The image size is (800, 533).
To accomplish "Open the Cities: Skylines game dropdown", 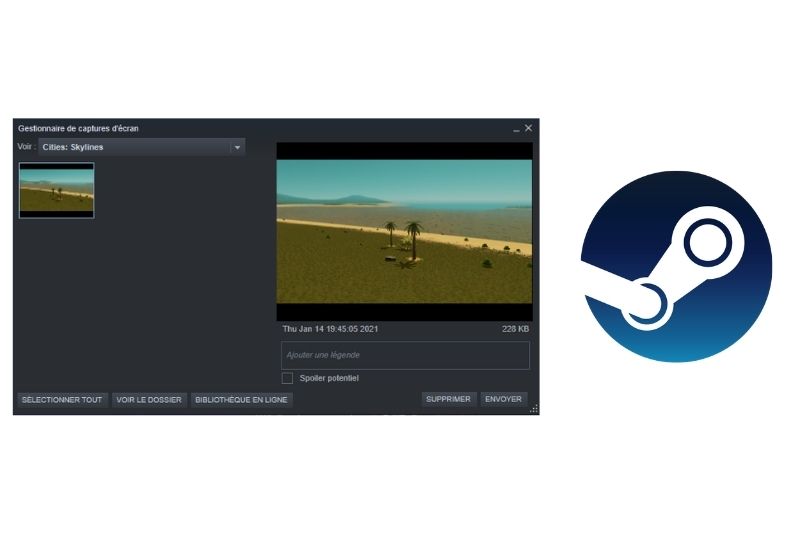I will (x=142, y=147).
